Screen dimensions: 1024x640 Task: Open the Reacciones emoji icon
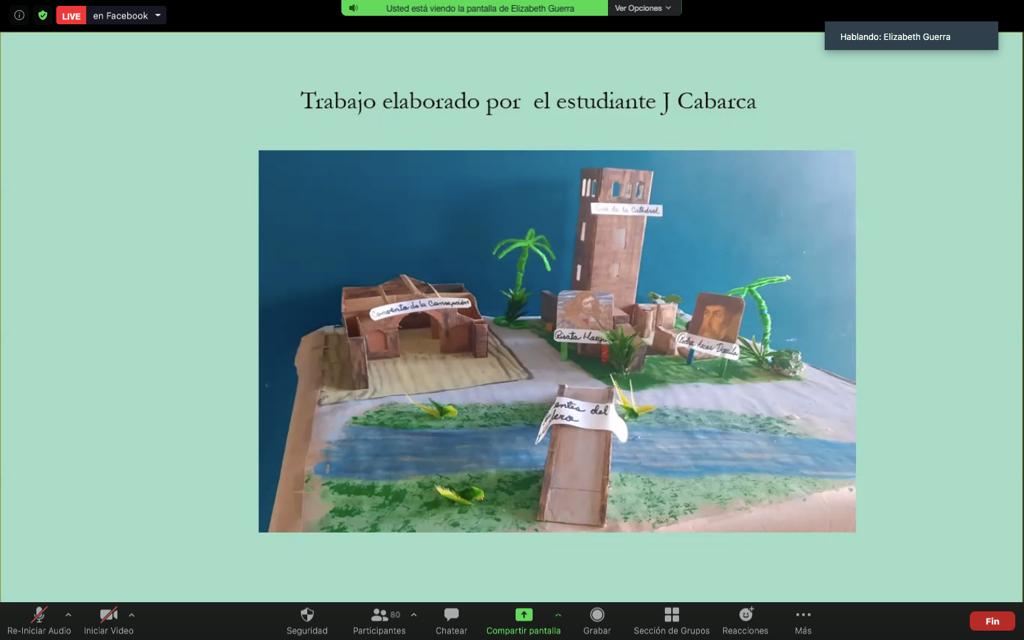click(745, 615)
